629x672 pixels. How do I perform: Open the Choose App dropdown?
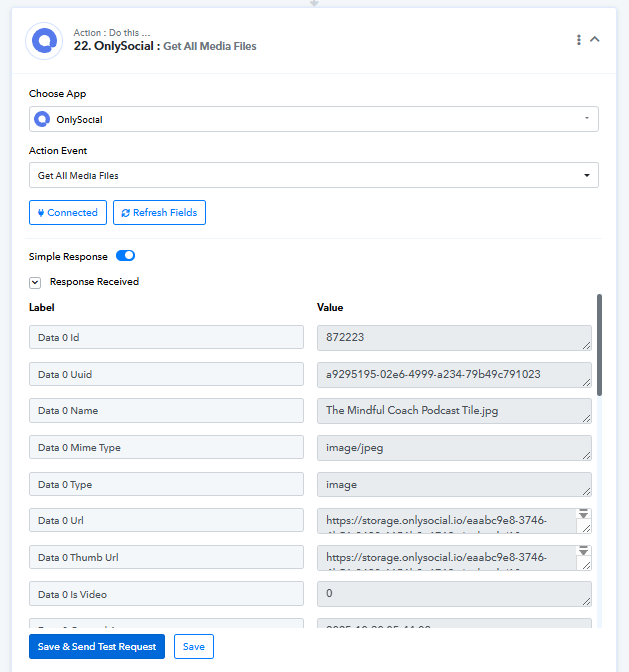[313, 119]
